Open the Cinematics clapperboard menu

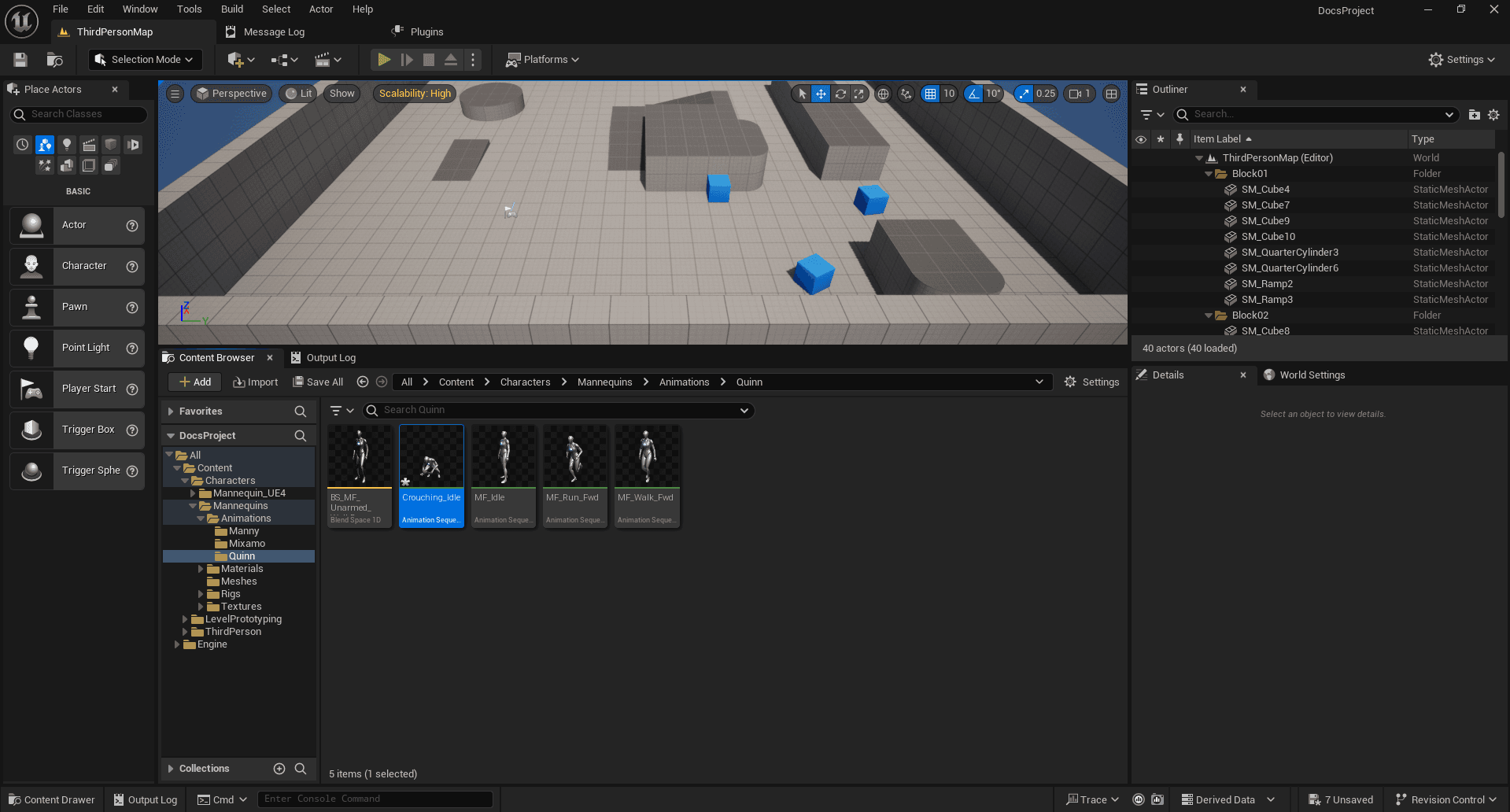click(327, 60)
